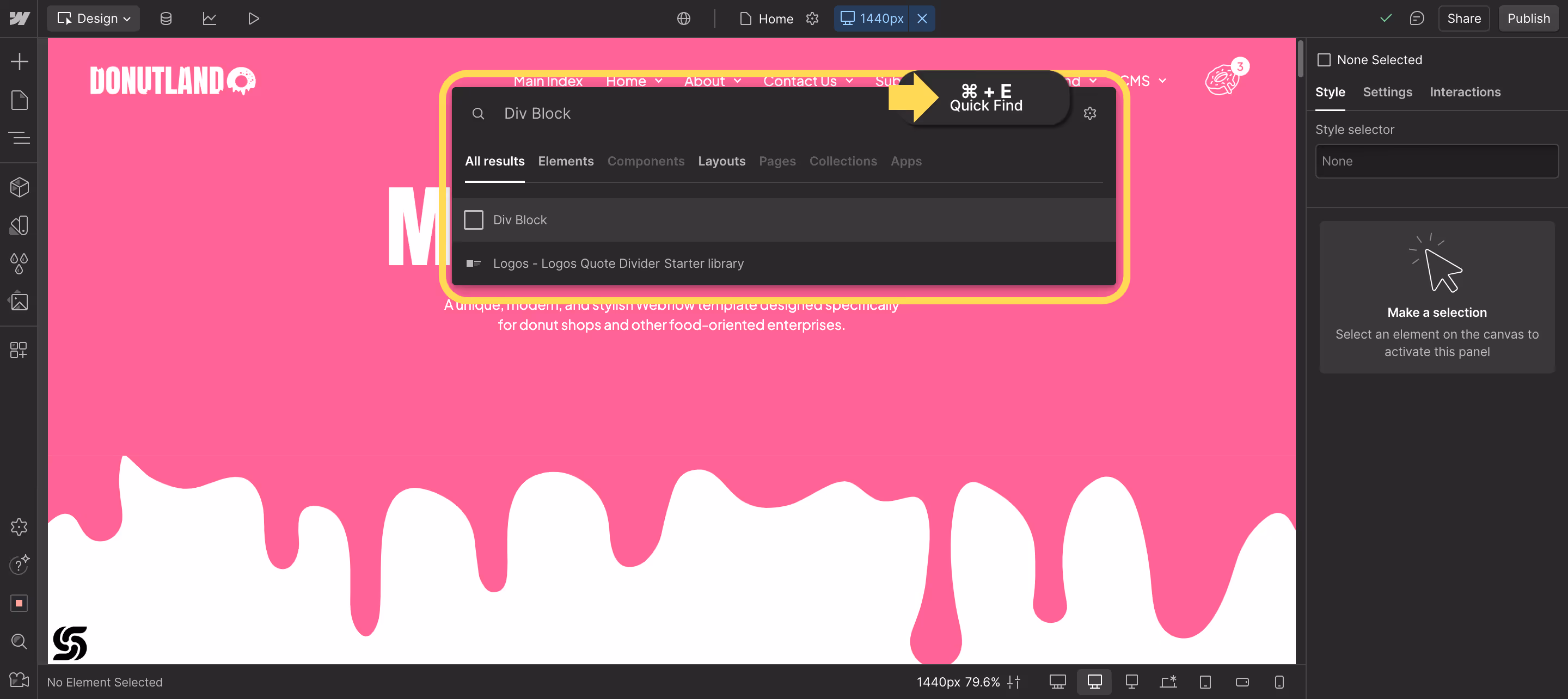Screen dimensions: 1568x699
Task: Open the Navigator panel
Action: click(x=19, y=138)
